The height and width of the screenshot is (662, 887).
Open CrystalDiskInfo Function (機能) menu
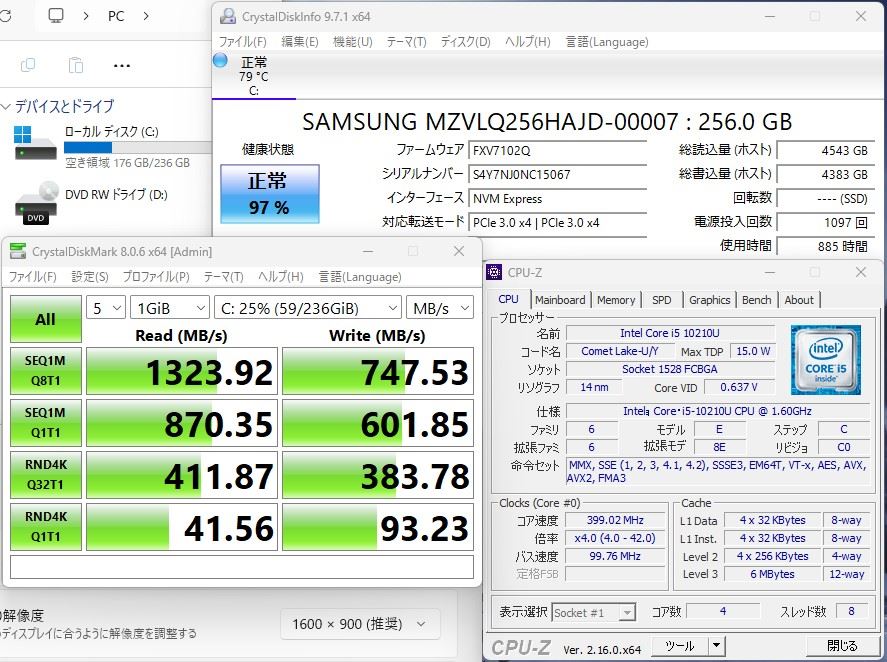coord(352,42)
